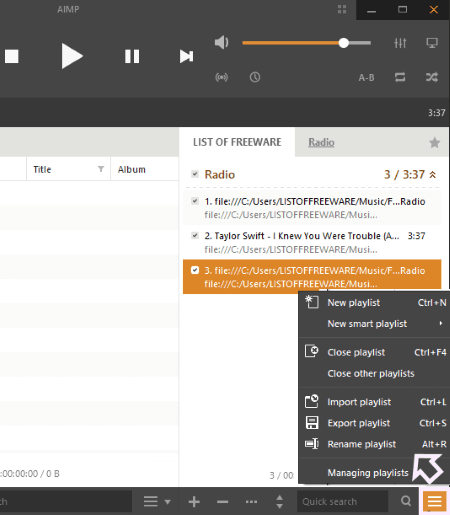Skip to the next track
This screenshot has height=515, width=450.
coord(186,56)
